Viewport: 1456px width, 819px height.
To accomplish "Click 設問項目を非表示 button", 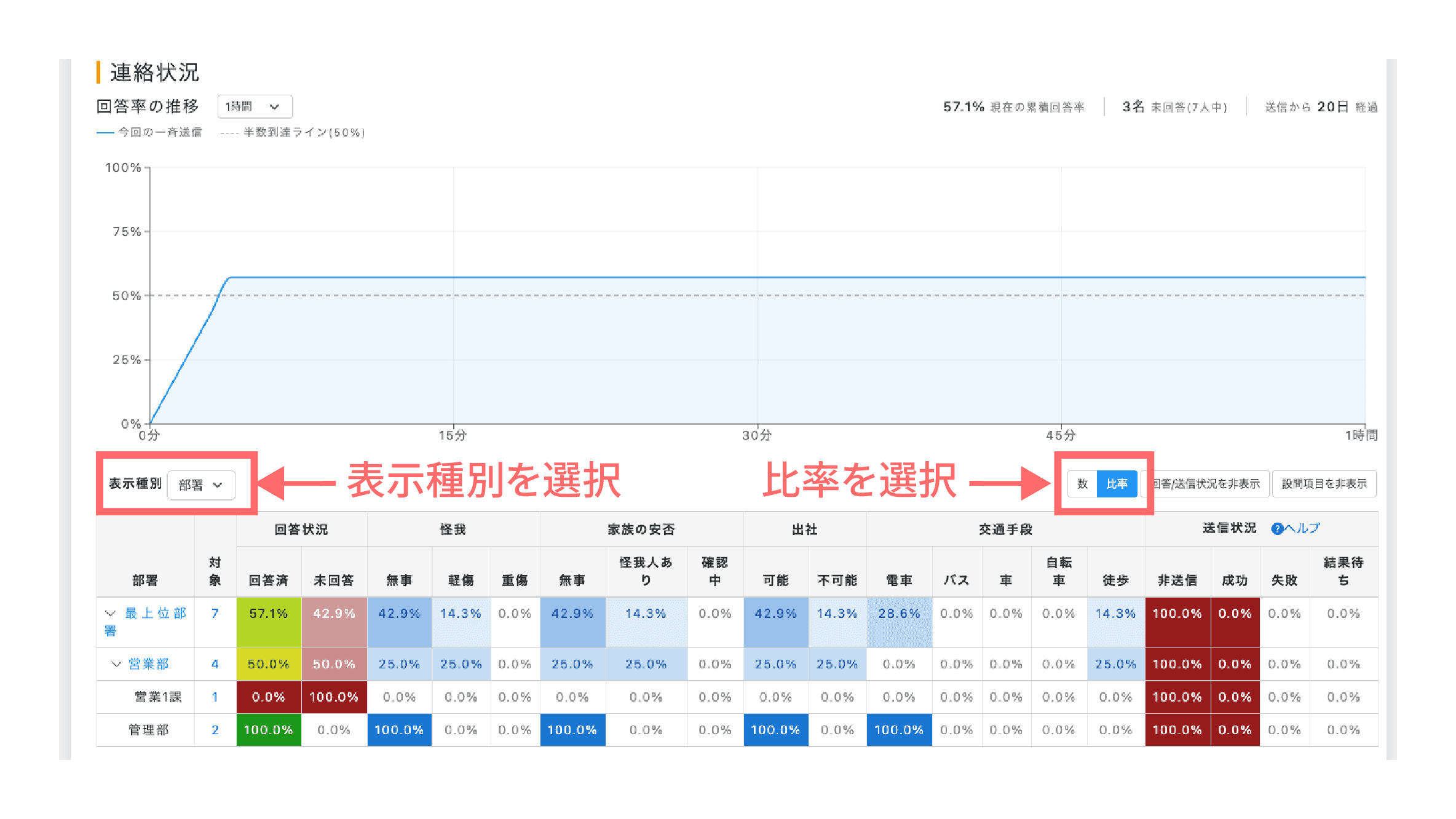I will click(x=1324, y=484).
